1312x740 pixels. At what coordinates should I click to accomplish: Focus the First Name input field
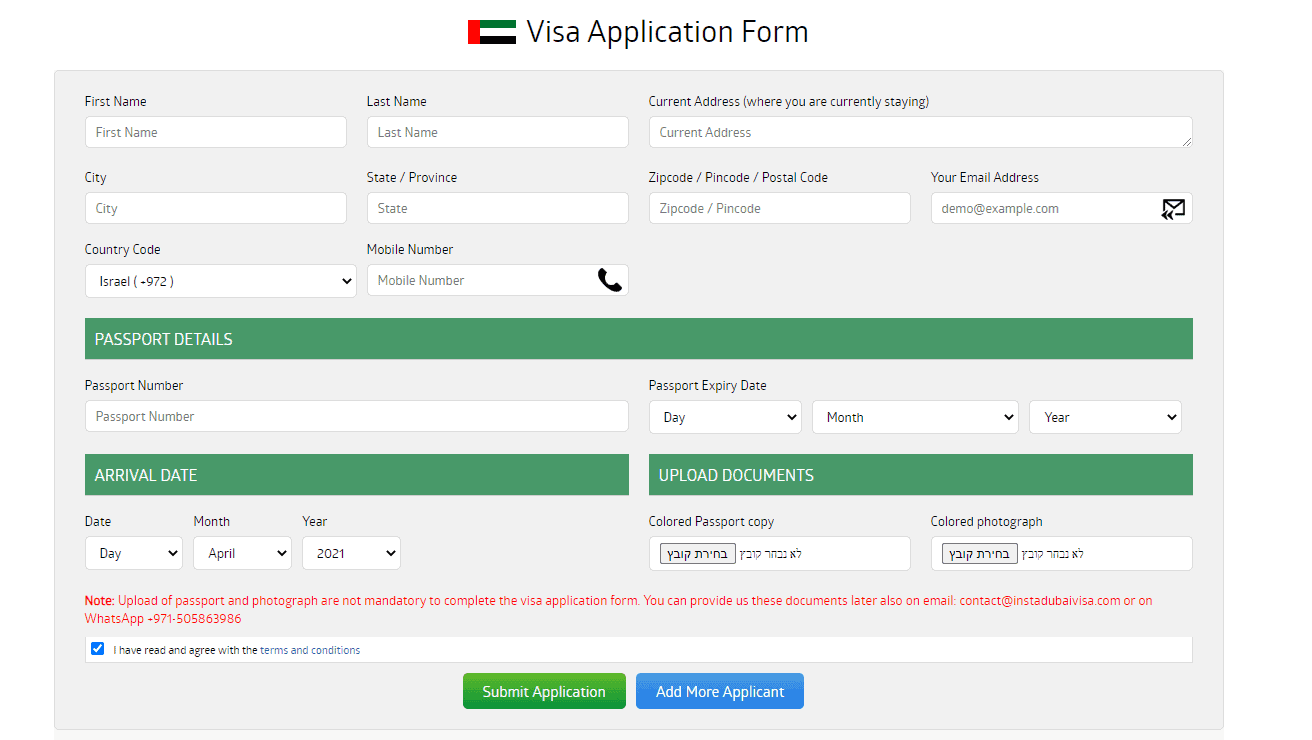coord(216,132)
